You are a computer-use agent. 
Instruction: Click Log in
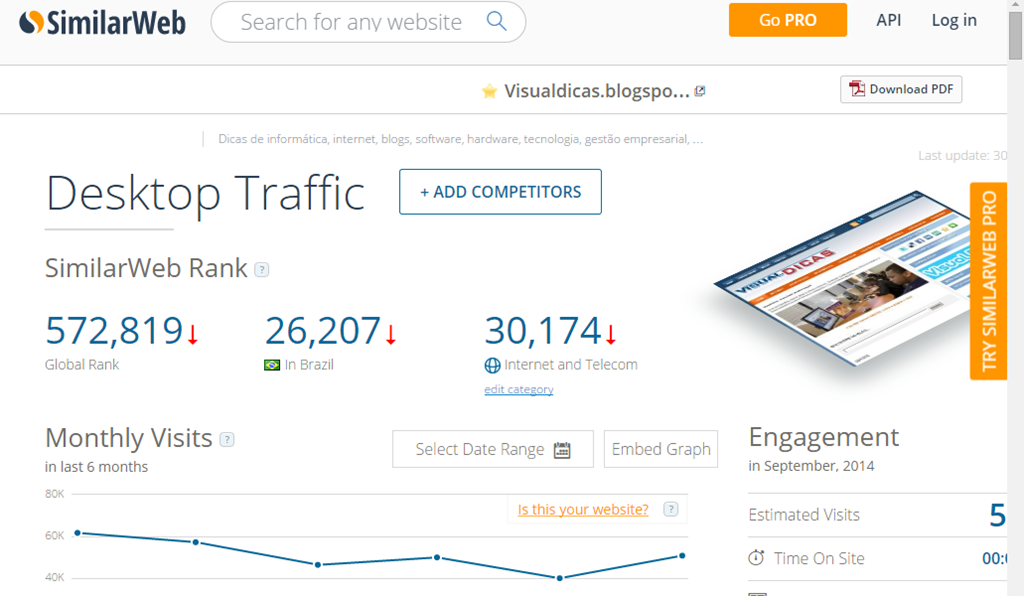(954, 20)
